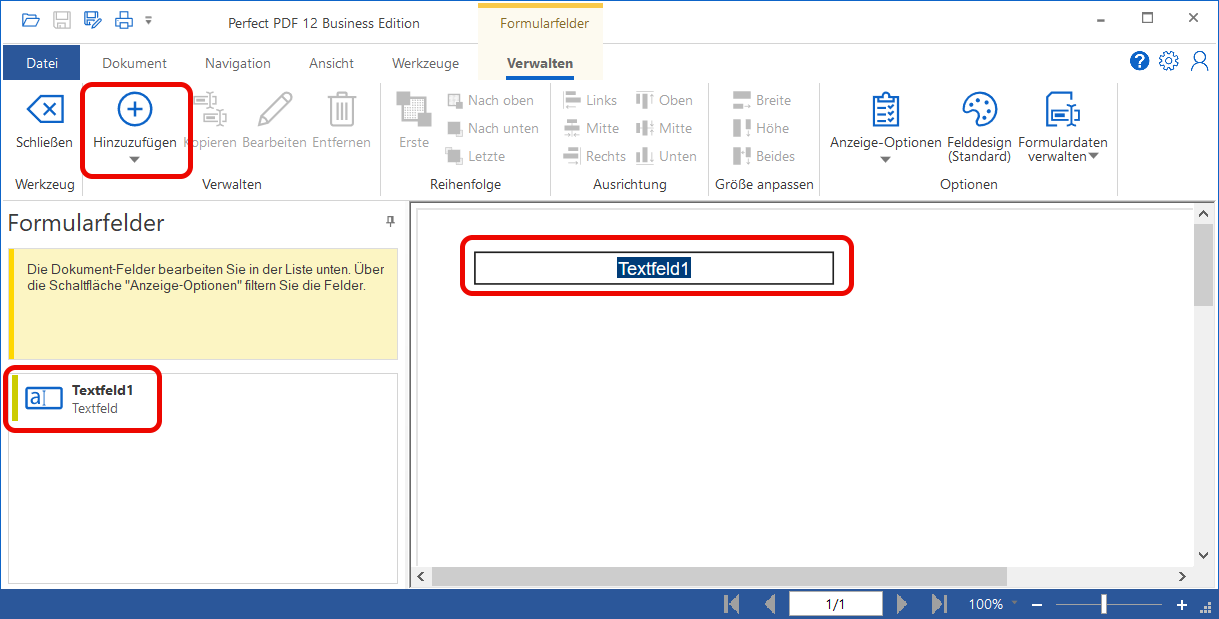Pin the Formularfelder panel

click(x=391, y=222)
